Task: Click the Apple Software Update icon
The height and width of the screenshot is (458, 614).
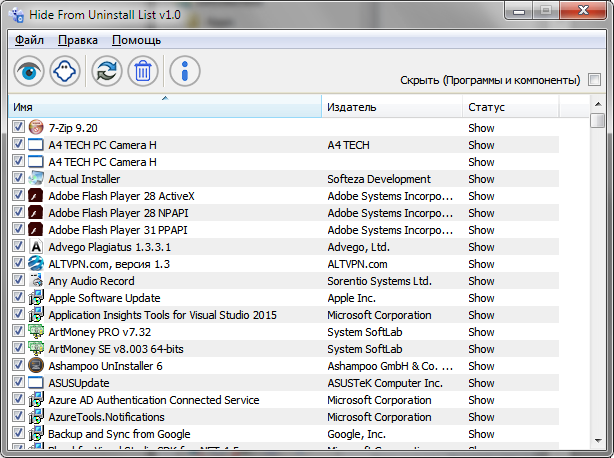Action: point(36,298)
